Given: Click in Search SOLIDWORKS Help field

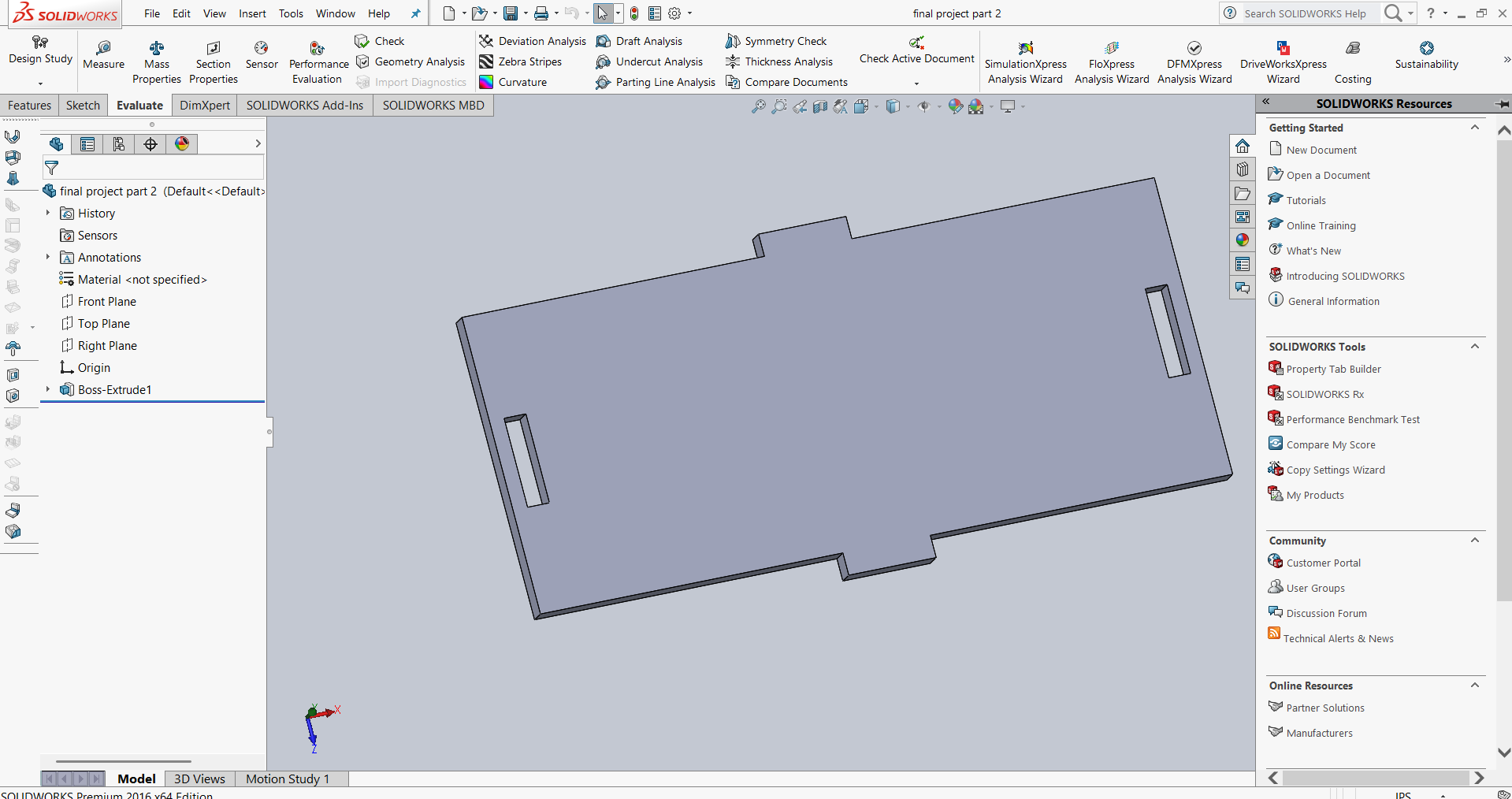Looking at the screenshot, I should (1310, 13).
